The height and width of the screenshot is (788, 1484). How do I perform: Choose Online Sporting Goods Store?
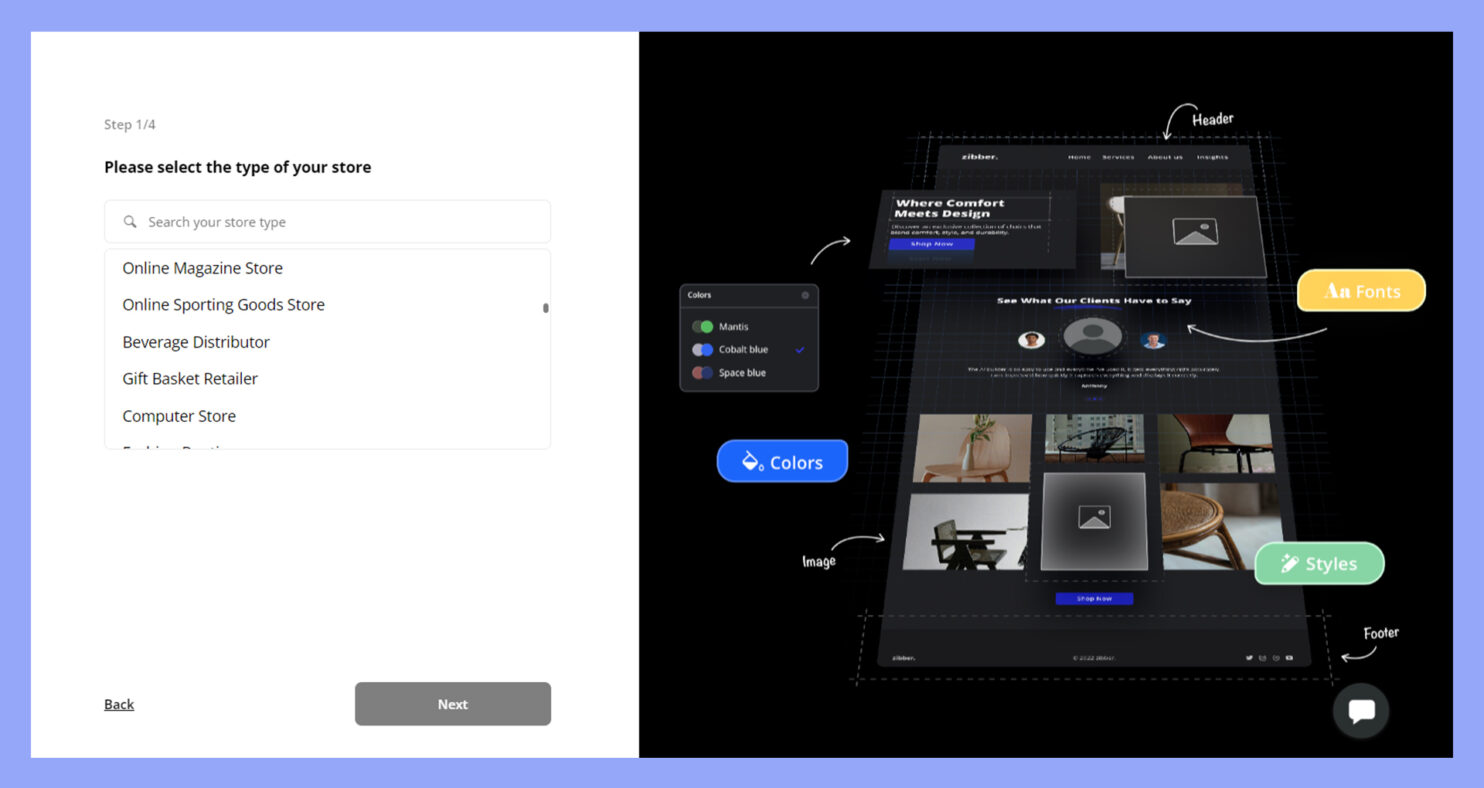tap(223, 305)
